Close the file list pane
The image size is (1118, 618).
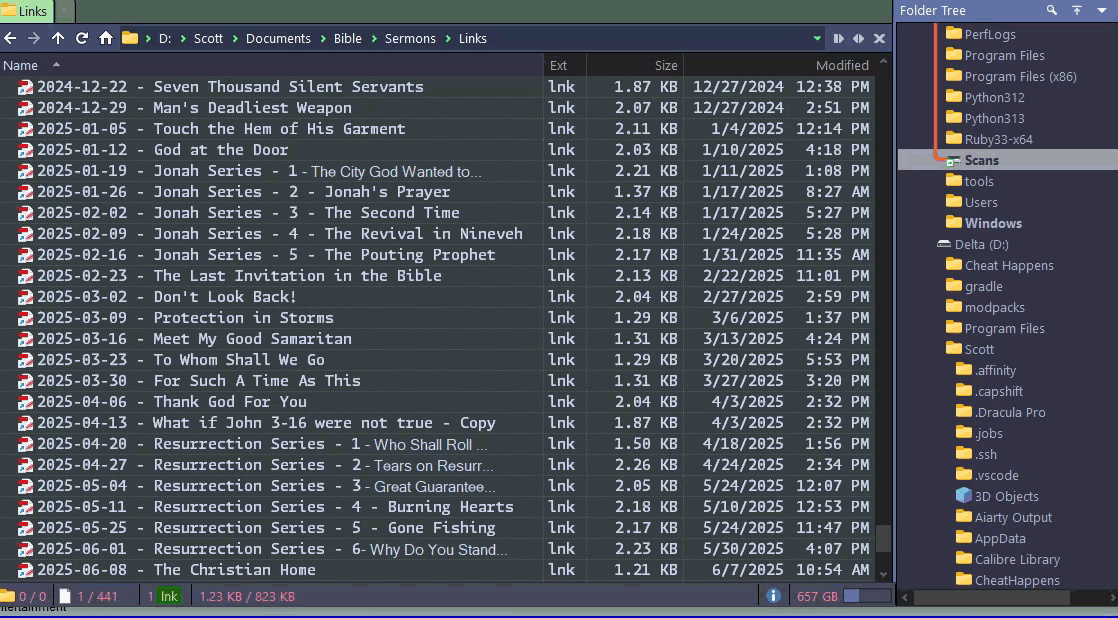click(879, 38)
